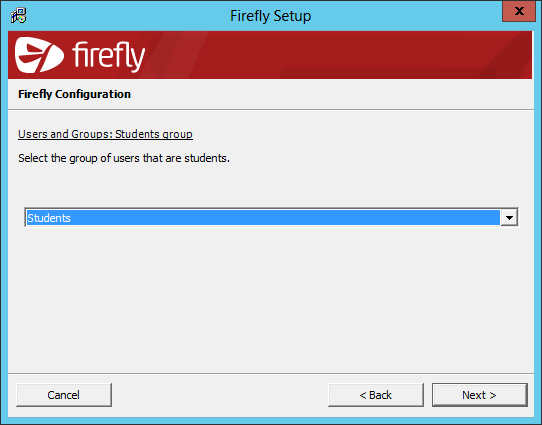
Task: Open the Students combo box
Action: point(271,217)
